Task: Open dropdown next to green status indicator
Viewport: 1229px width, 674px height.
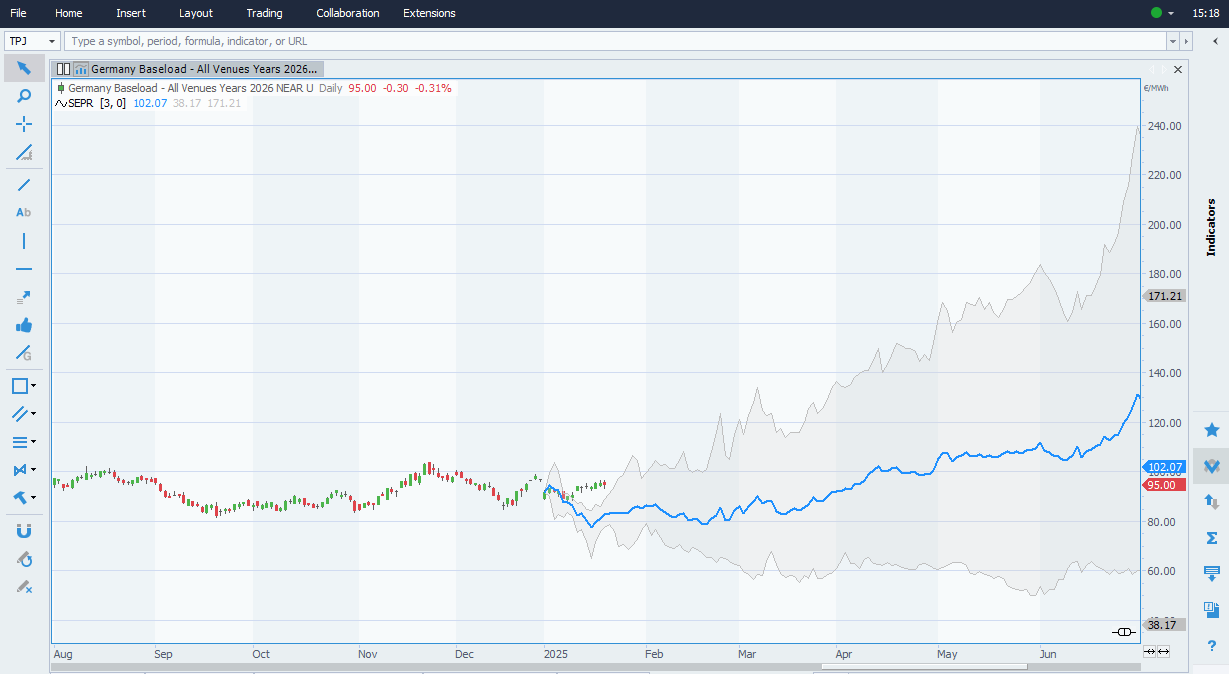Action: point(1171,14)
